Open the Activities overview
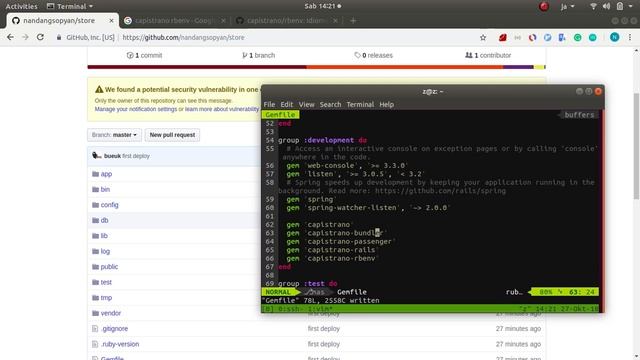 coord(21,6)
